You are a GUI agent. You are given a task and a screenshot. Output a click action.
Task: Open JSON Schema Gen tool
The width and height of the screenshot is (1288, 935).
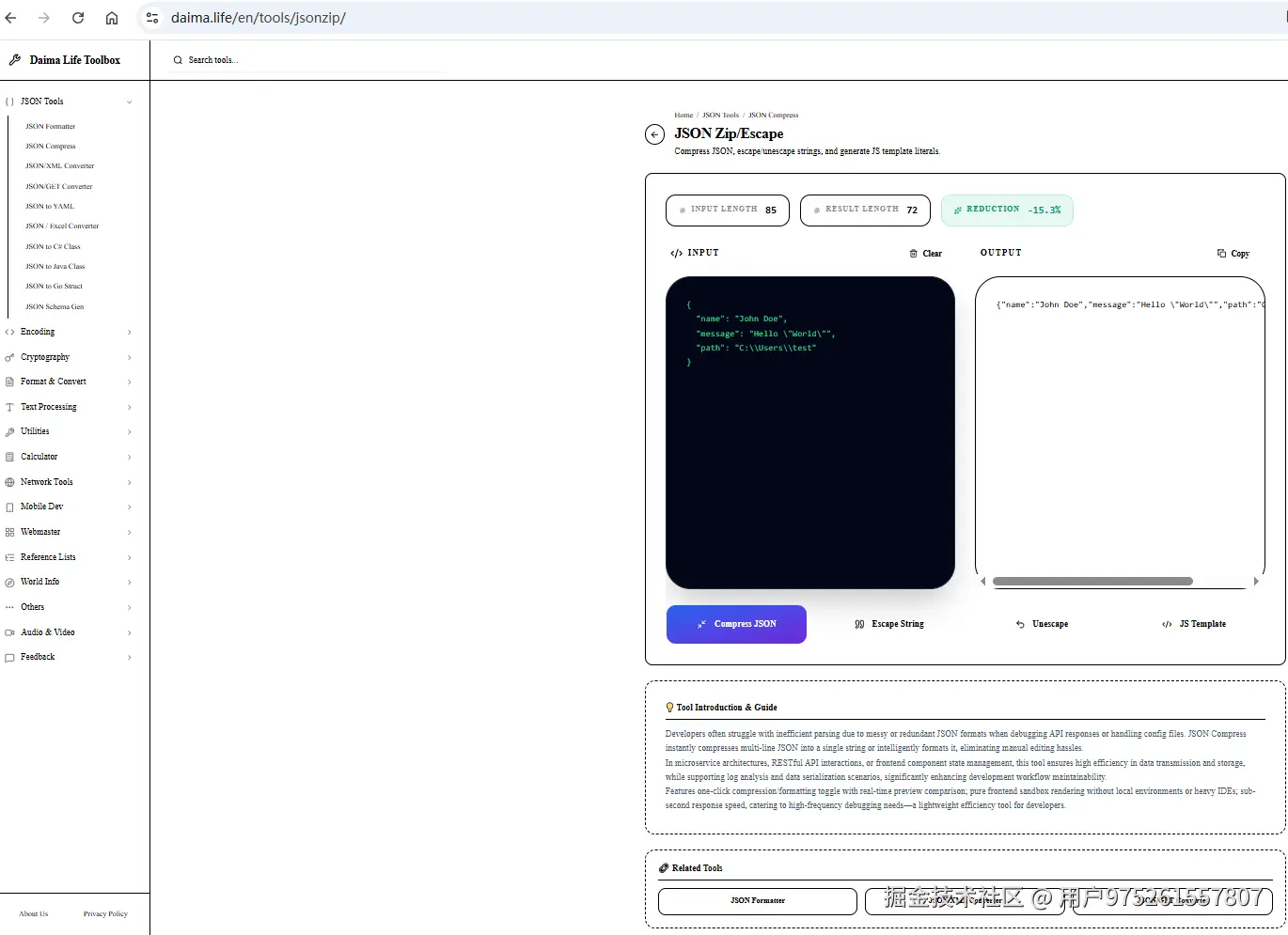(55, 306)
